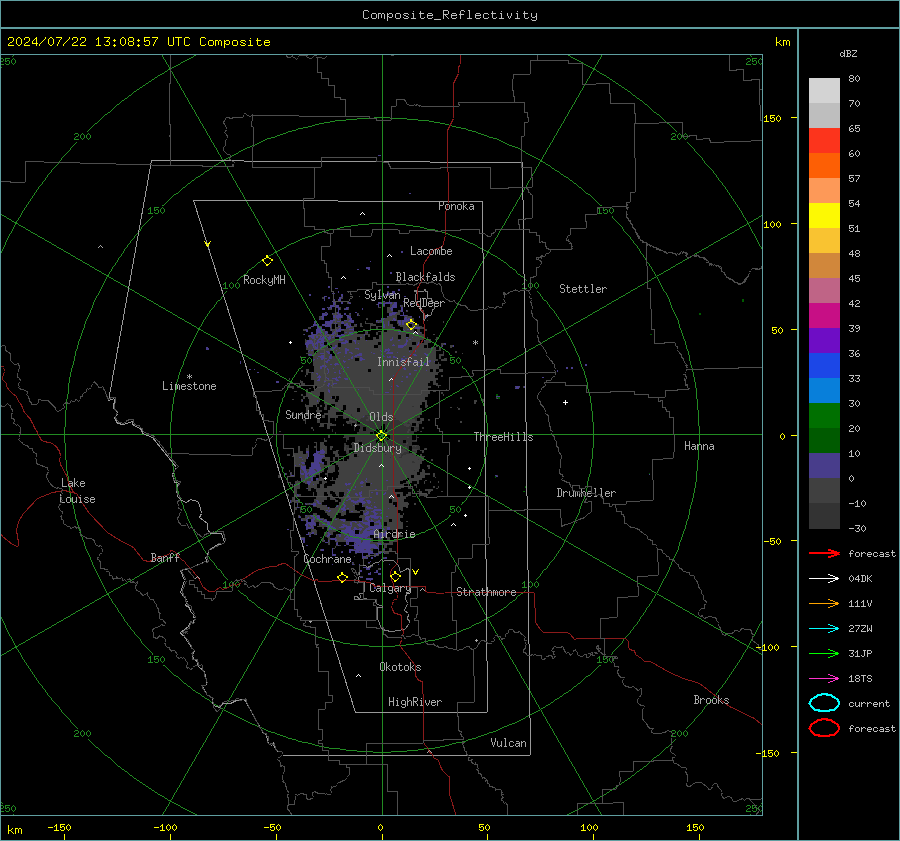Select the orange 111V arrow in the legend
This screenshot has height=841, width=900.
coord(824,603)
